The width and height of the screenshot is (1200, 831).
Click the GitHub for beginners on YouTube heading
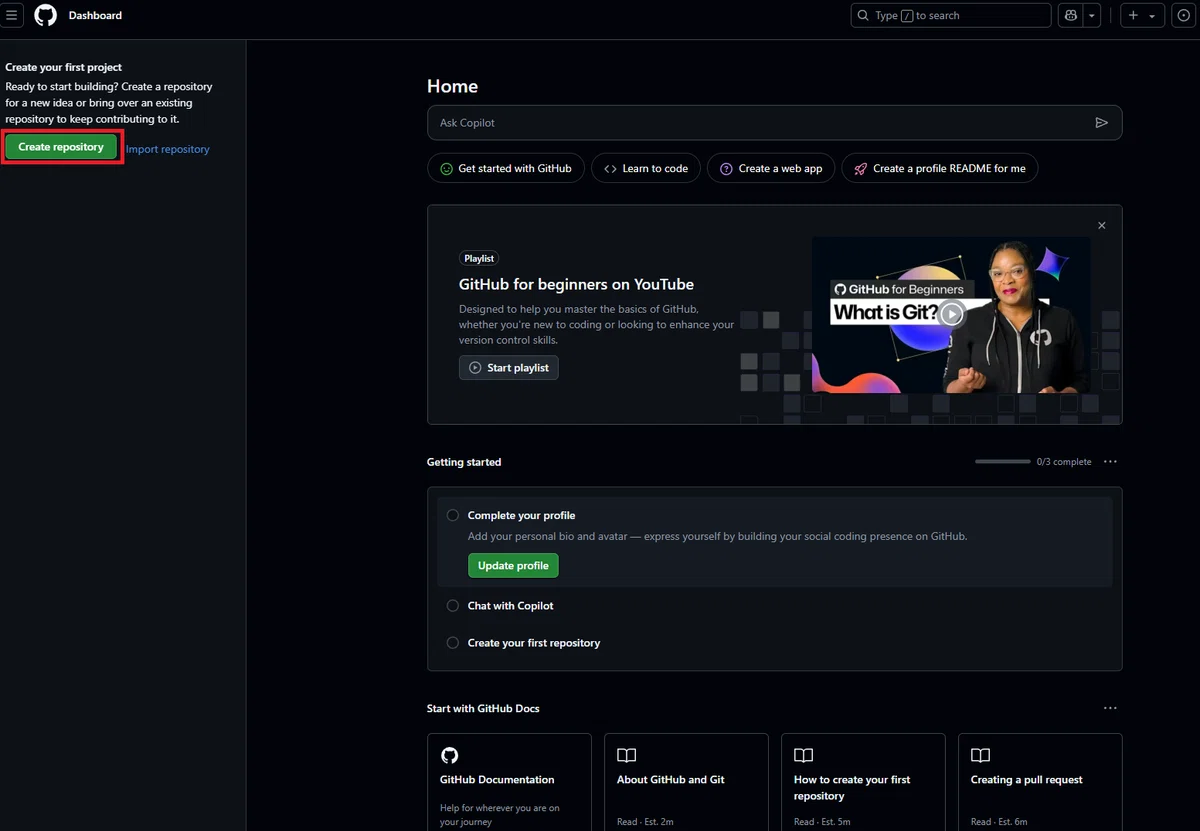tap(576, 284)
